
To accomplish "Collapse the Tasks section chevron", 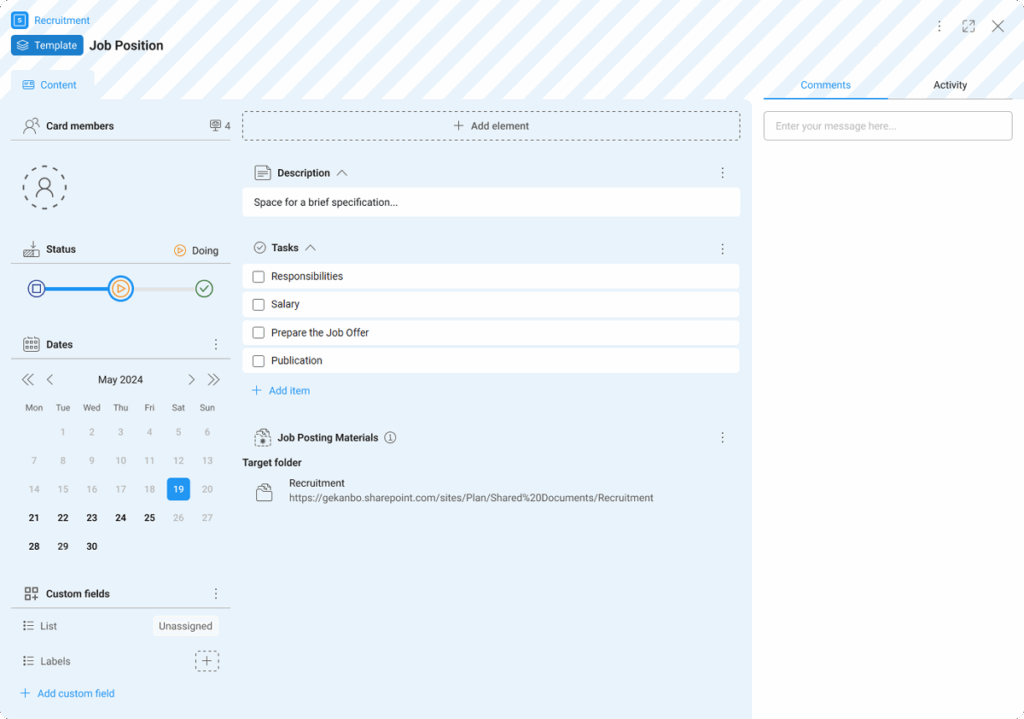I will point(310,248).
